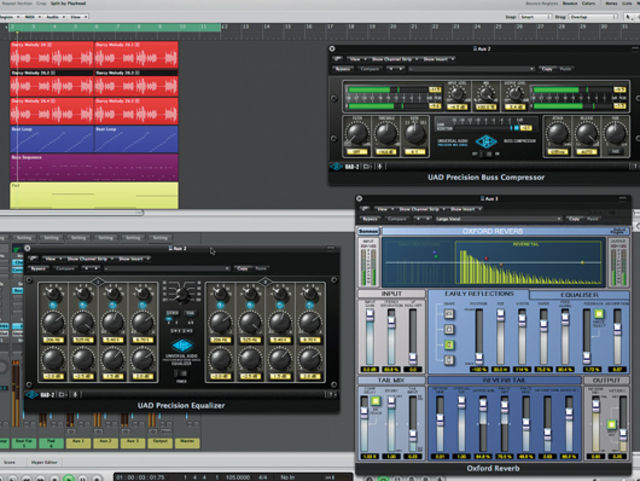The width and height of the screenshot is (640, 481).
Task: Click the Attack knob on Buss Compressor
Action: (x=558, y=134)
